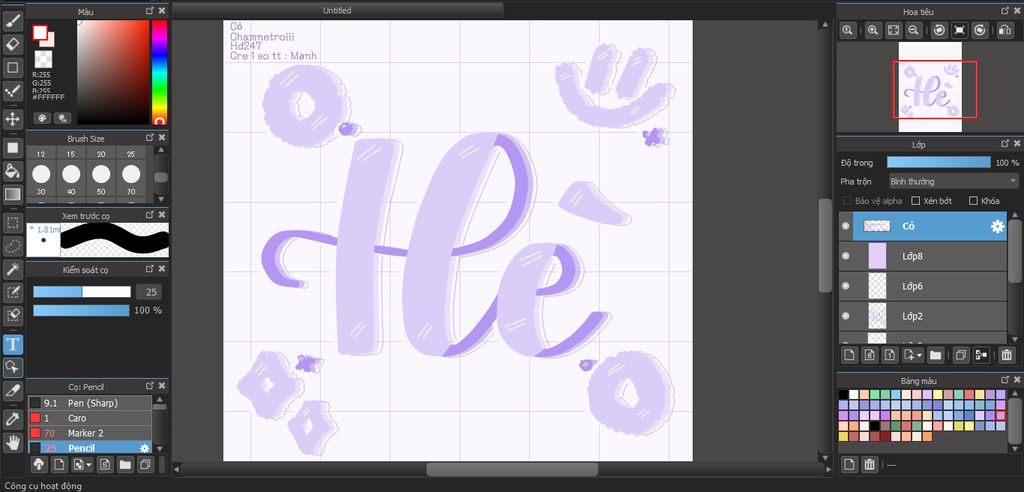
Task: Open the color palette wheel button
Action: click(x=42, y=118)
